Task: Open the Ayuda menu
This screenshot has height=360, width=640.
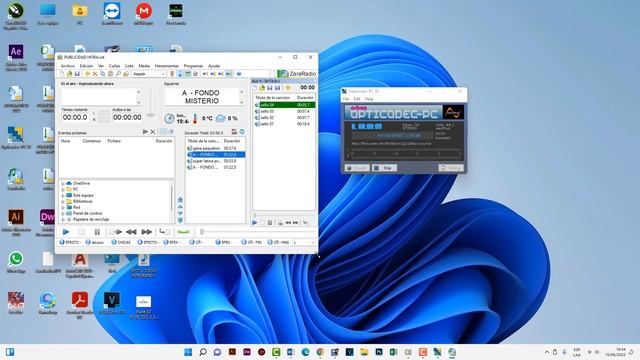Action: [x=214, y=66]
